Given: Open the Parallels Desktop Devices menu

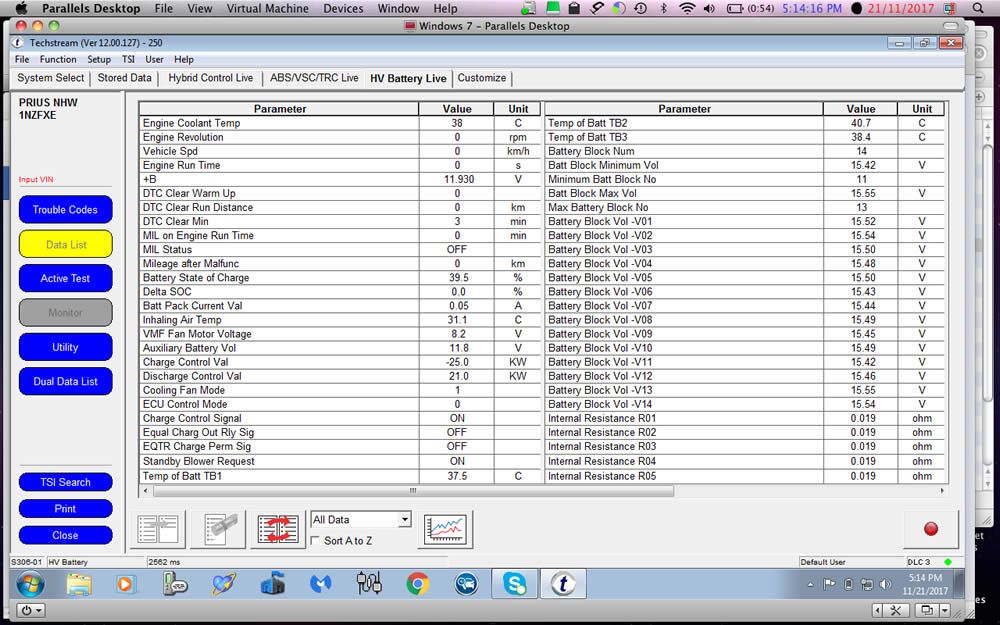Looking at the screenshot, I should tap(343, 8).
